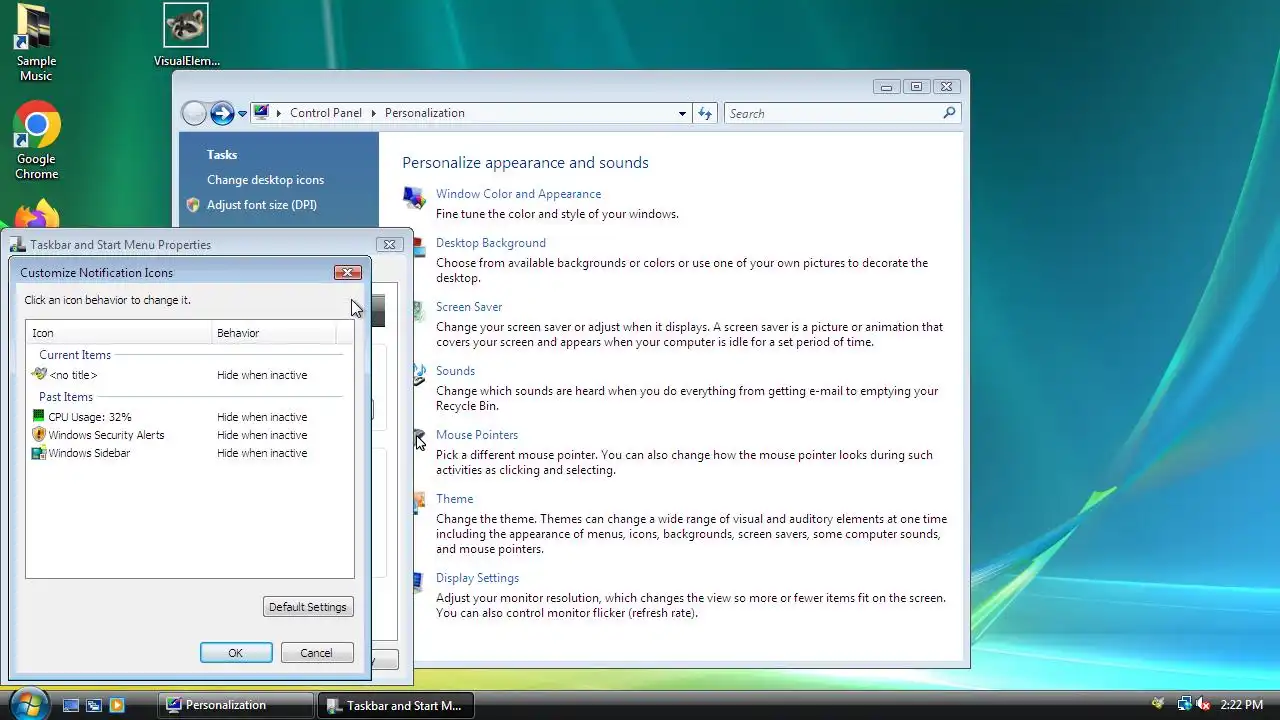Click the muted volume tray icon
The width and height of the screenshot is (1280, 720).
(x=1202, y=705)
